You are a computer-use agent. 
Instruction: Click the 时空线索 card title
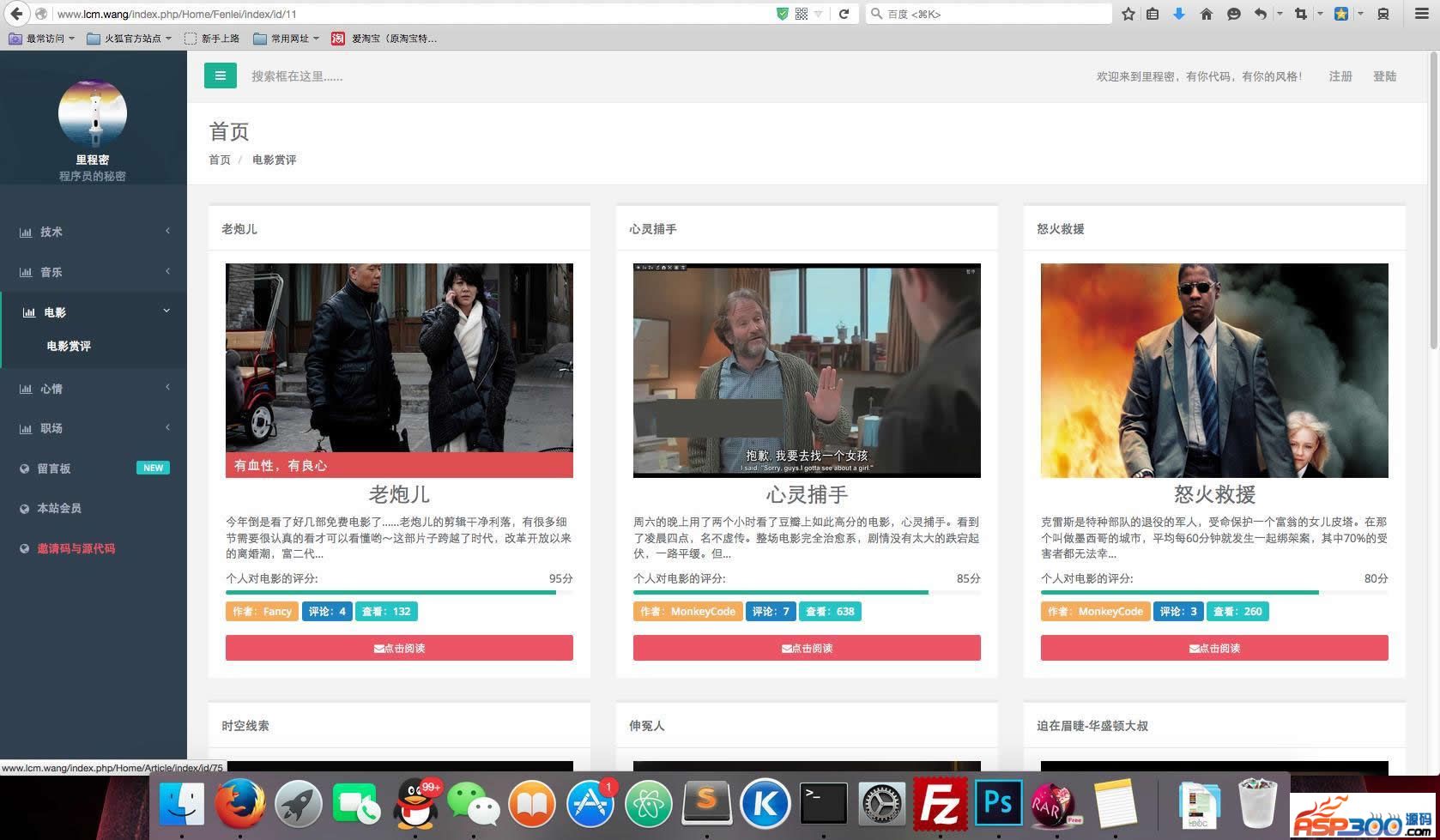tap(245, 726)
